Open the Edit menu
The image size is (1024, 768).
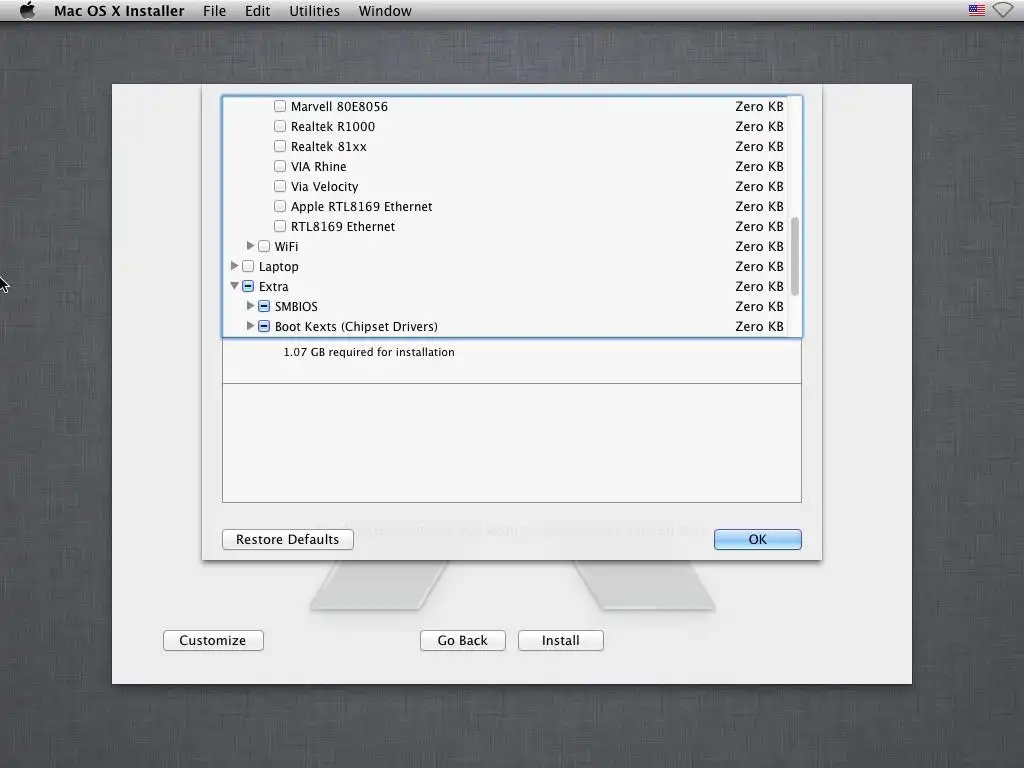[x=257, y=11]
